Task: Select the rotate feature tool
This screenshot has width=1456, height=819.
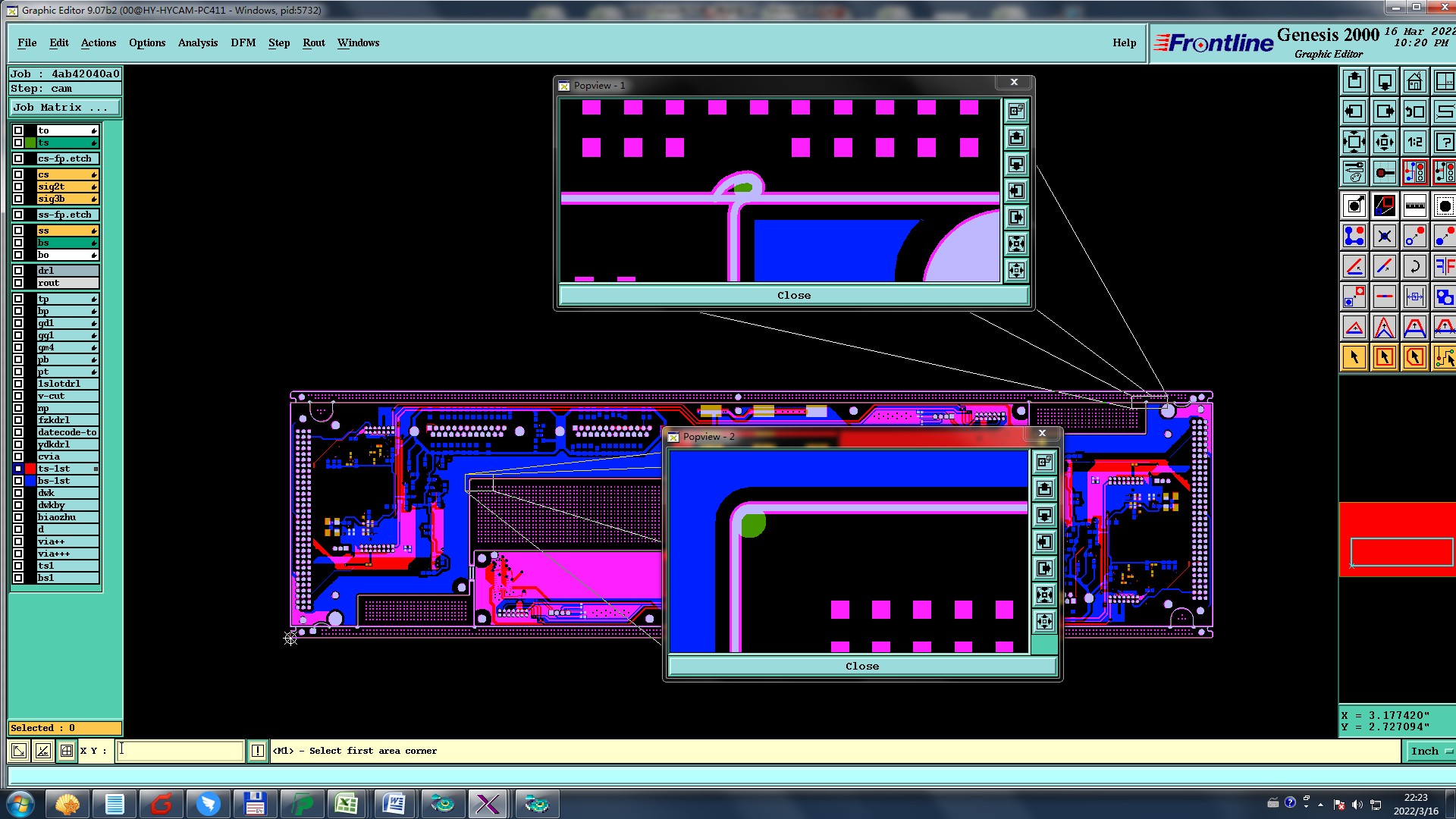Action: (x=1414, y=266)
